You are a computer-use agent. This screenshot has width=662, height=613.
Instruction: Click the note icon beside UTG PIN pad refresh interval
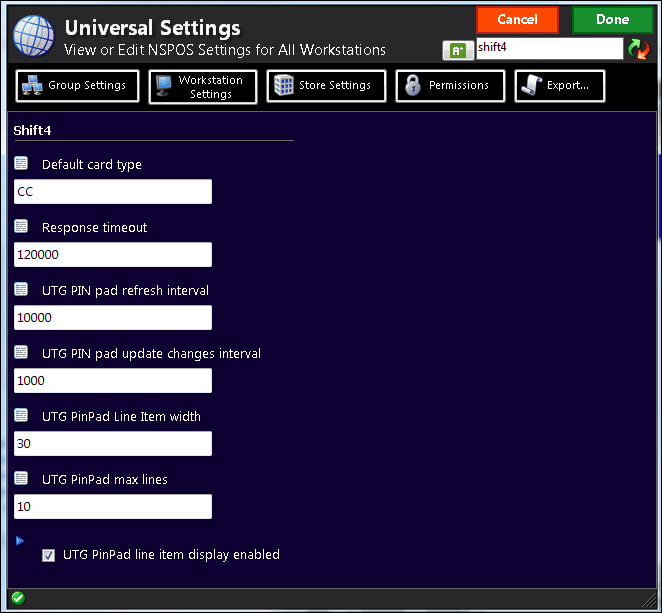(21, 289)
